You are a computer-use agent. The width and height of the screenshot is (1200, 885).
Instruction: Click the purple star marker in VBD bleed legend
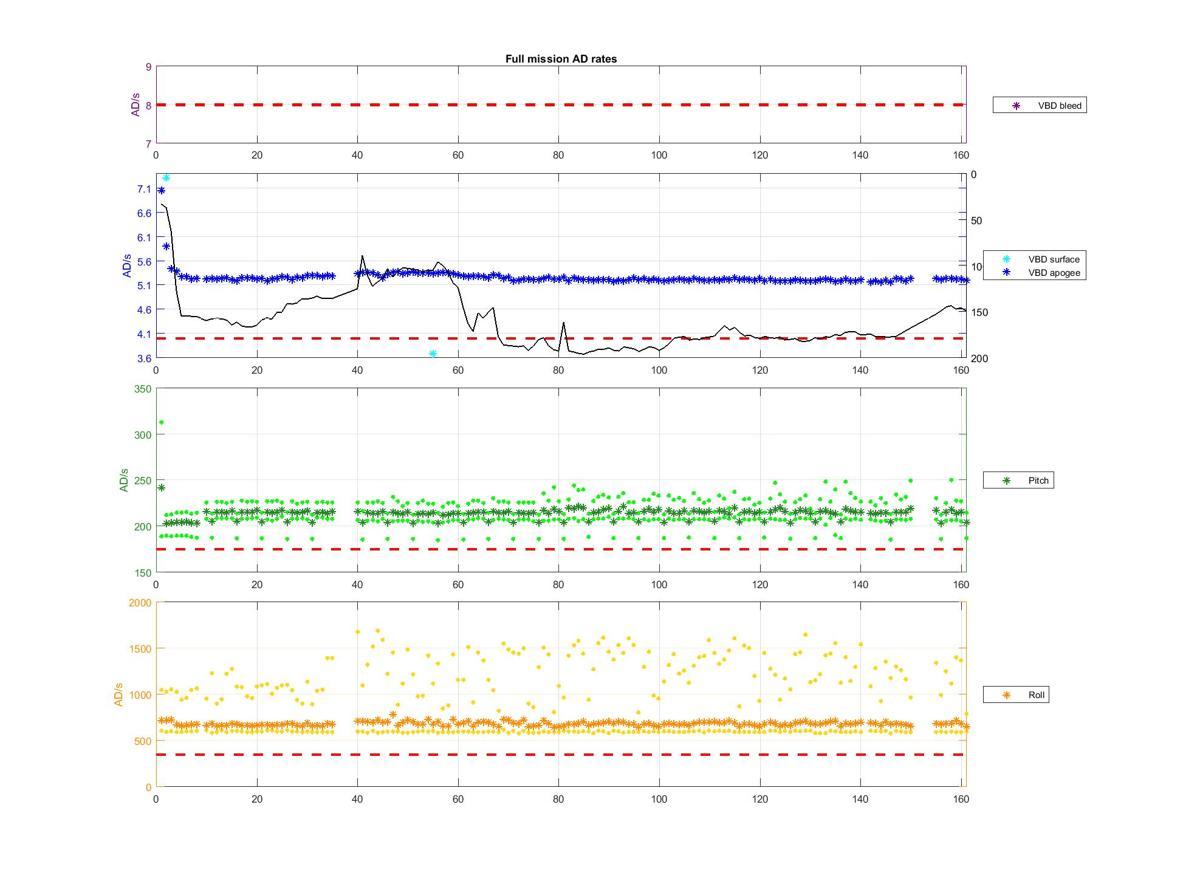[1017, 105]
